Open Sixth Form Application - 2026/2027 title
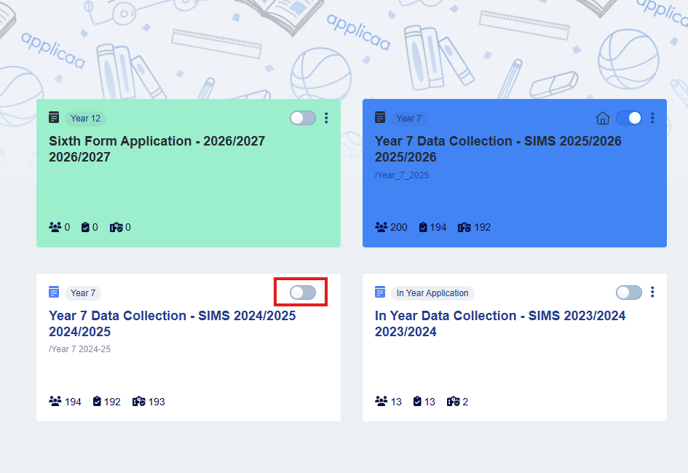 click(157, 149)
